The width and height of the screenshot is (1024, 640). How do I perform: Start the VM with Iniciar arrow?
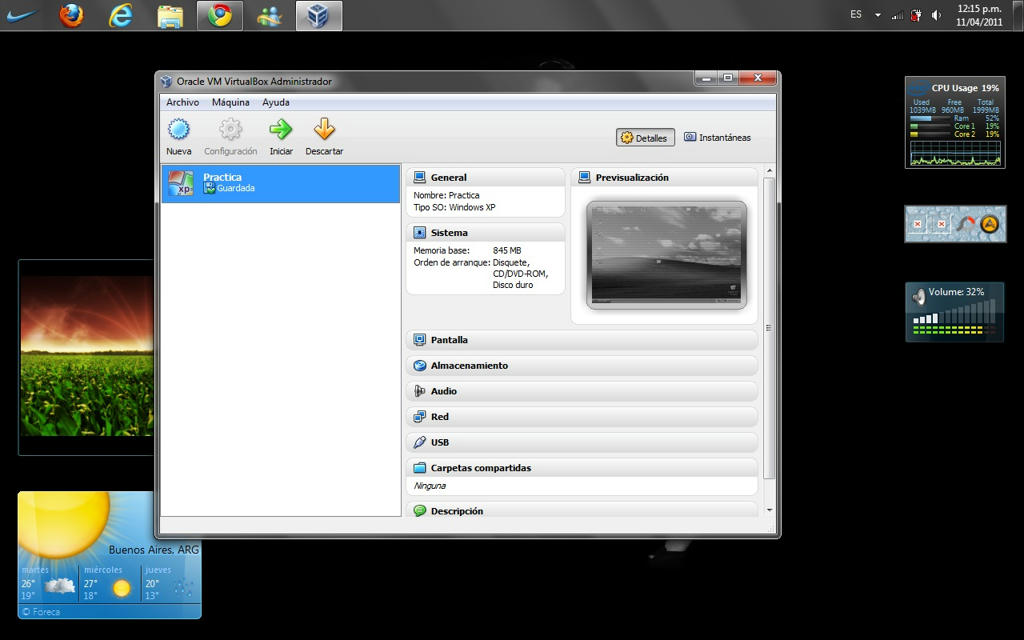281,129
